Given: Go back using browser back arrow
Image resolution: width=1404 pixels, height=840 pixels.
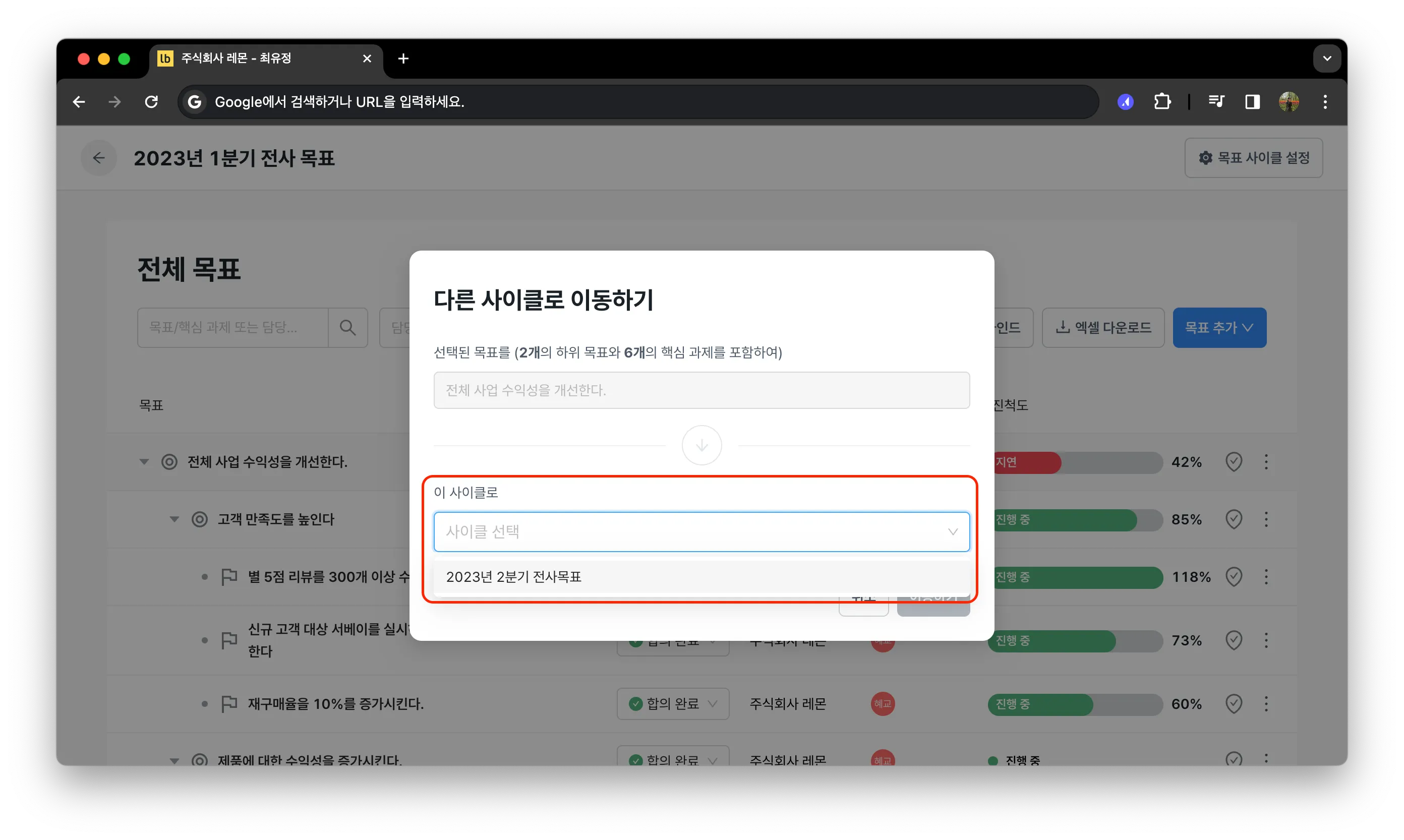Looking at the screenshot, I should pyautogui.click(x=79, y=102).
